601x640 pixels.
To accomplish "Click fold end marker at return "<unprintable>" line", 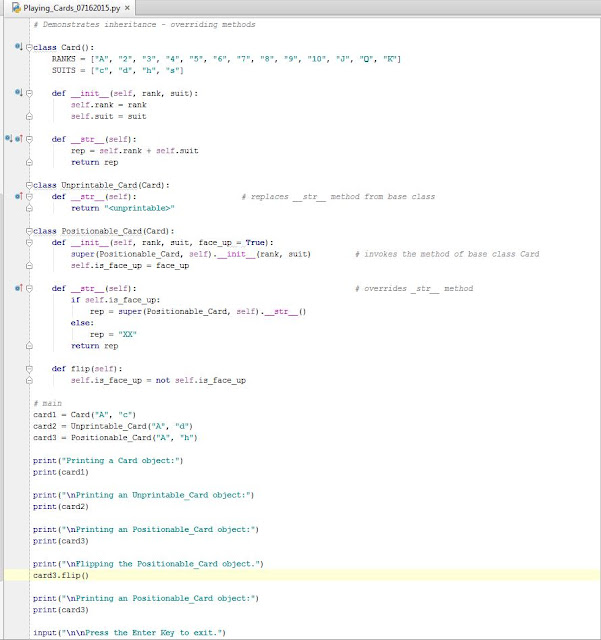I will point(29,208).
